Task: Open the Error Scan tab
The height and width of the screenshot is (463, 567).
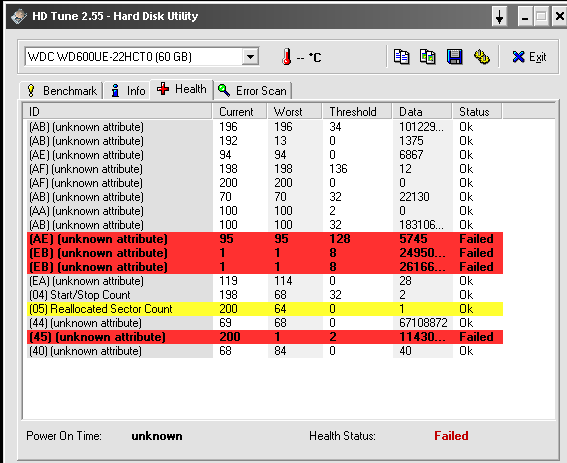Action: [253, 90]
